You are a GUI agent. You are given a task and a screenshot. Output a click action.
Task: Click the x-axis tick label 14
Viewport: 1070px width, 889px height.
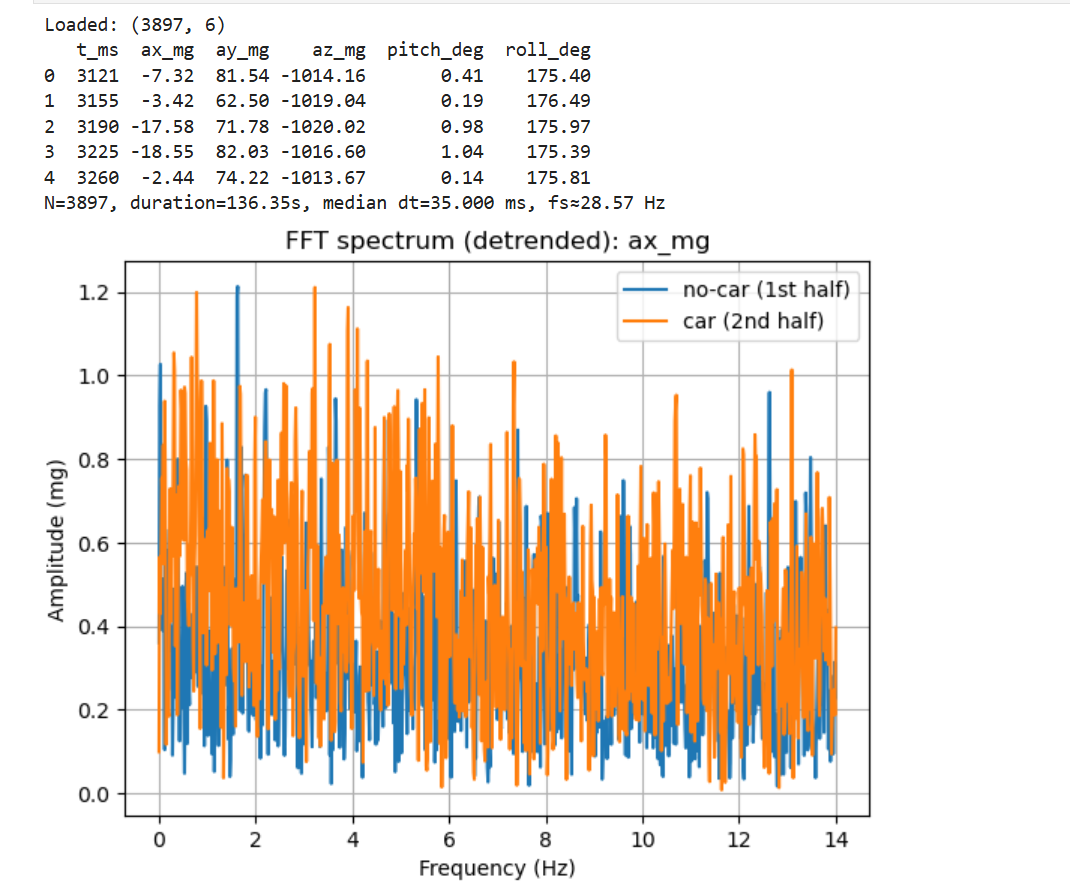click(x=836, y=839)
